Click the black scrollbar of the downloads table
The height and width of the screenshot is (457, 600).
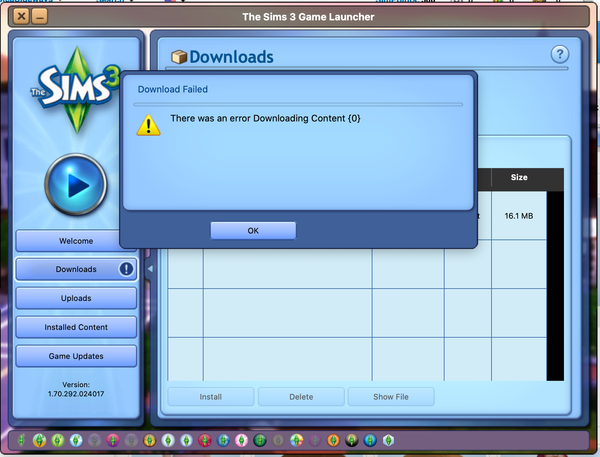click(x=555, y=285)
